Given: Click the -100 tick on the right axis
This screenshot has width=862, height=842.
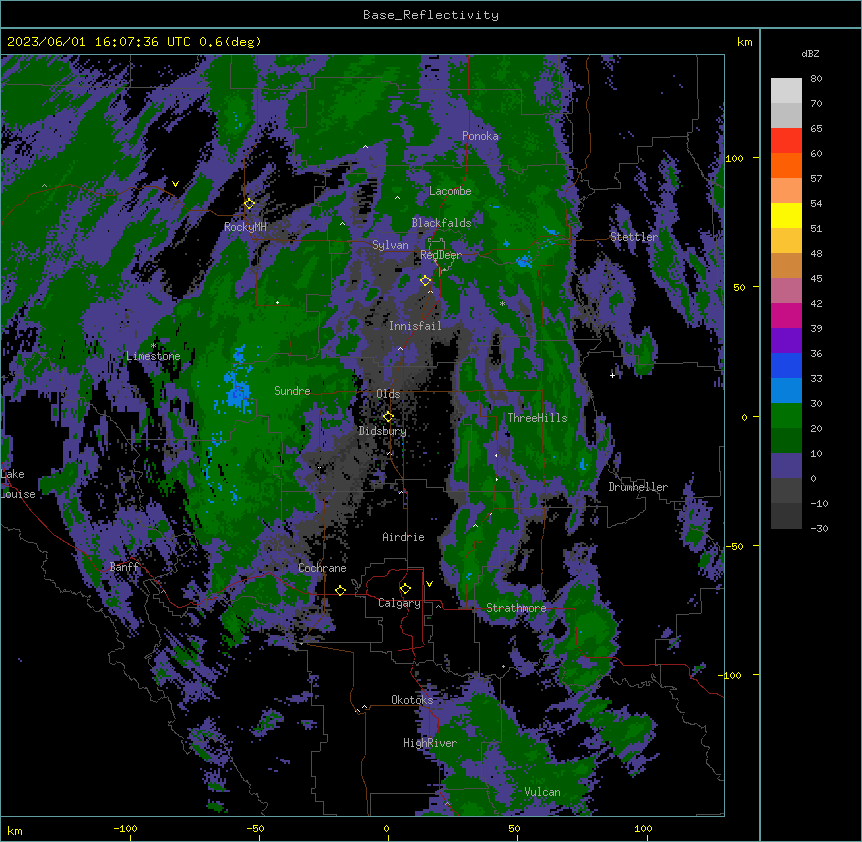Looking at the screenshot, I should (731, 675).
